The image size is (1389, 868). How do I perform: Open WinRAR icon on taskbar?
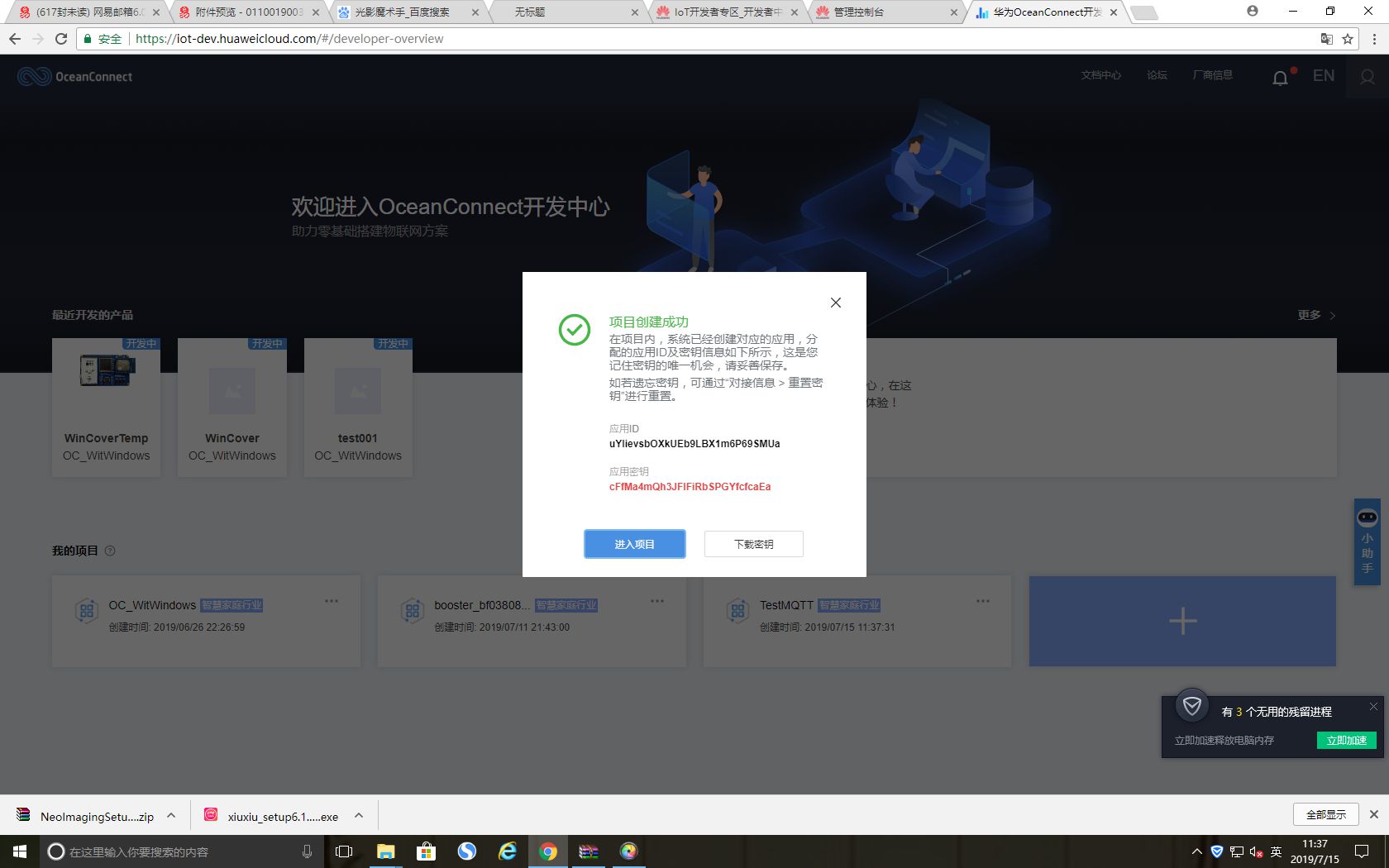pyautogui.click(x=589, y=851)
